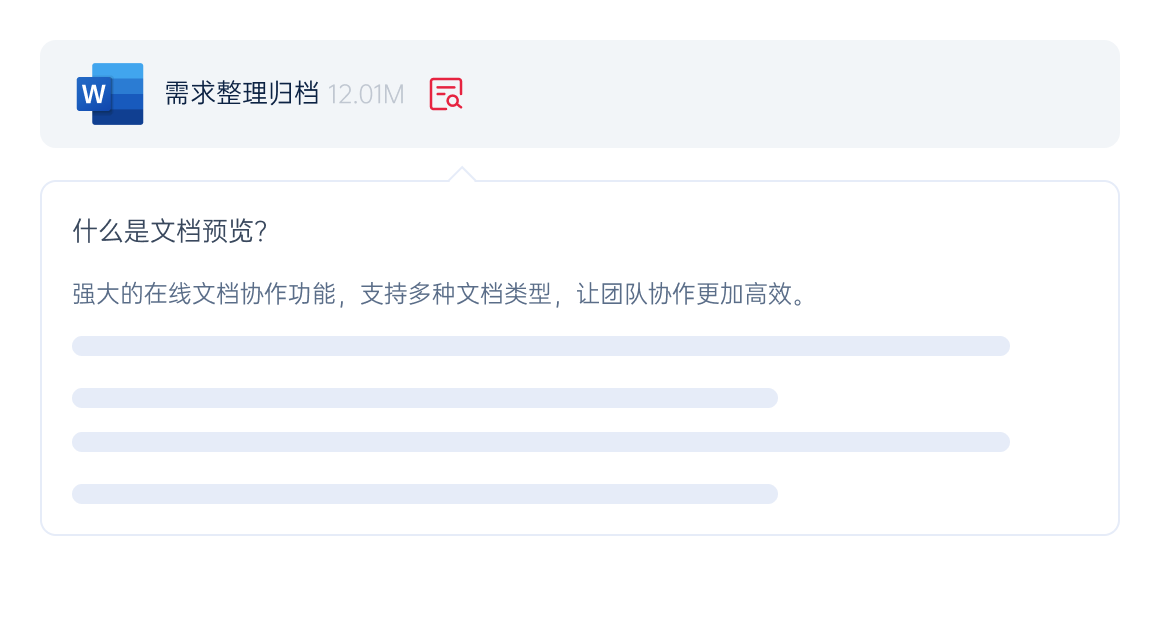Click the first placeholder loading bar
1160x642 pixels.
tap(540, 345)
